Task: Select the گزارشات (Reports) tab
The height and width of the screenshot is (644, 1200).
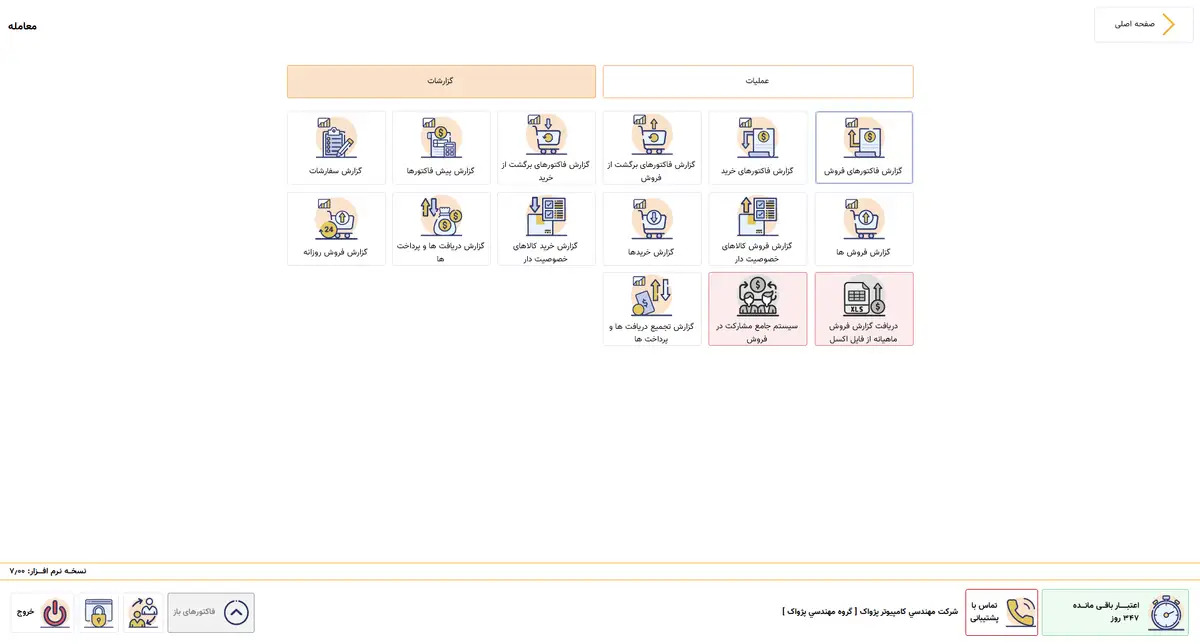Action: (x=441, y=82)
